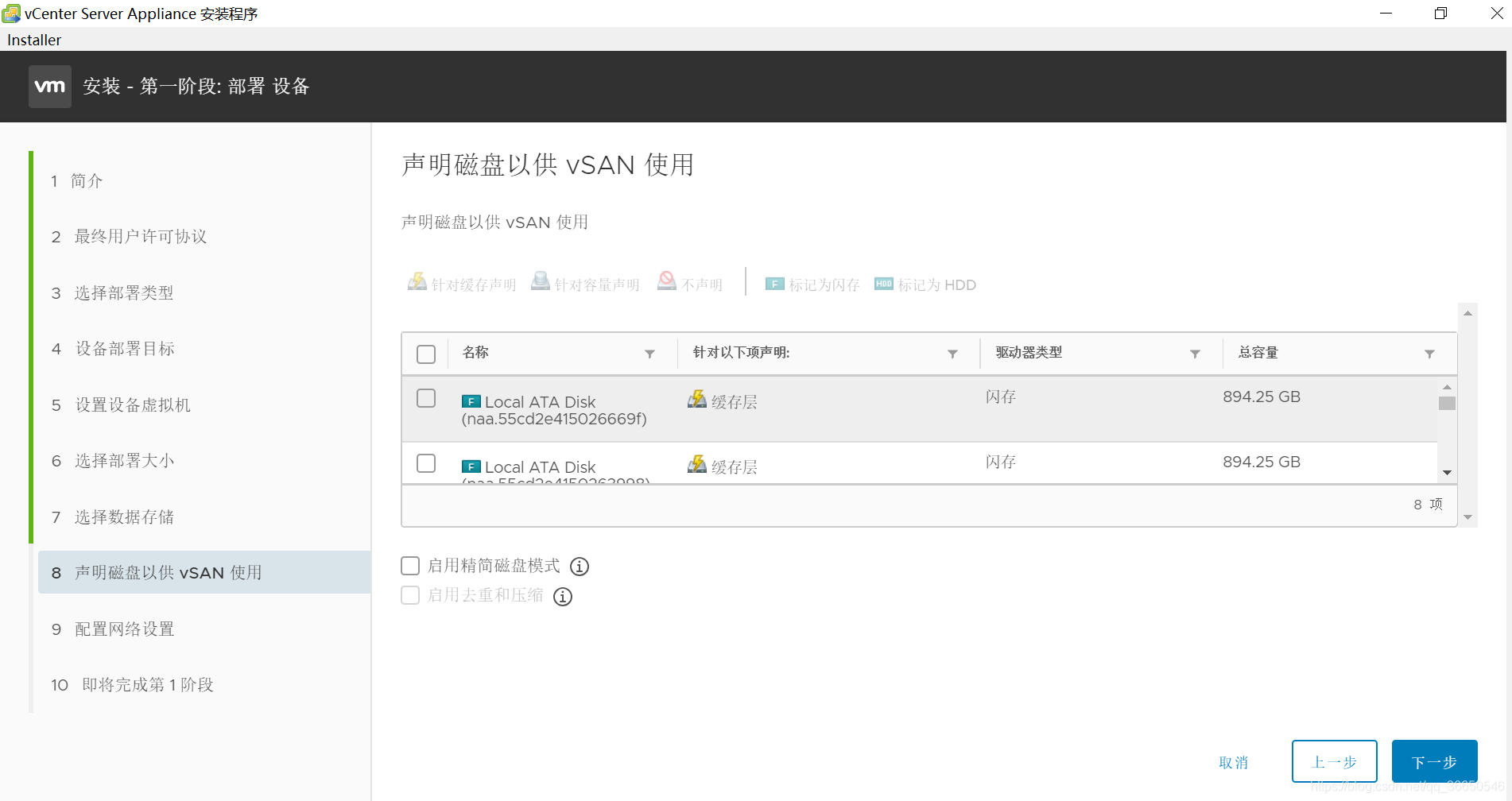
Task: Click the 针对容量声明 toolbar label
Action: pos(597,285)
